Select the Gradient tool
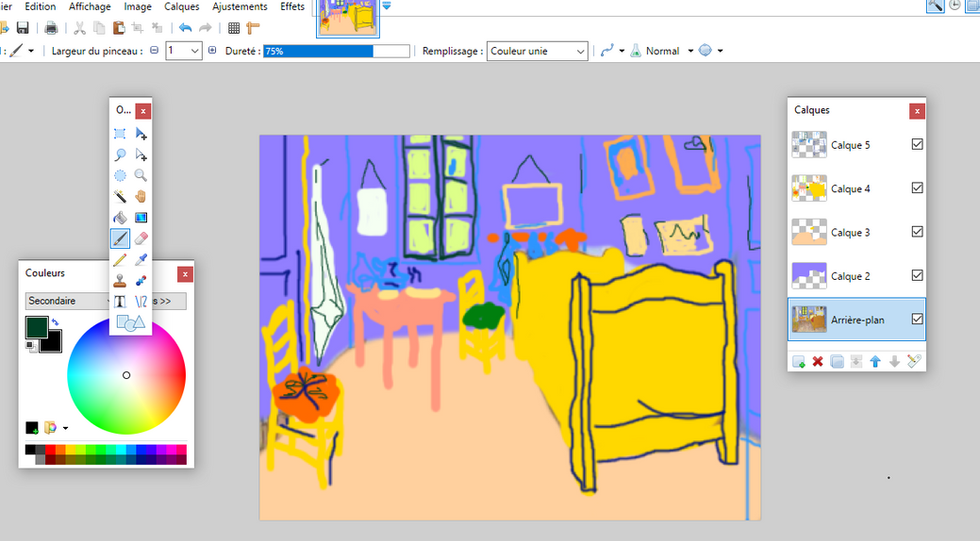The image size is (980, 541). pyautogui.click(x=141, y=217)
